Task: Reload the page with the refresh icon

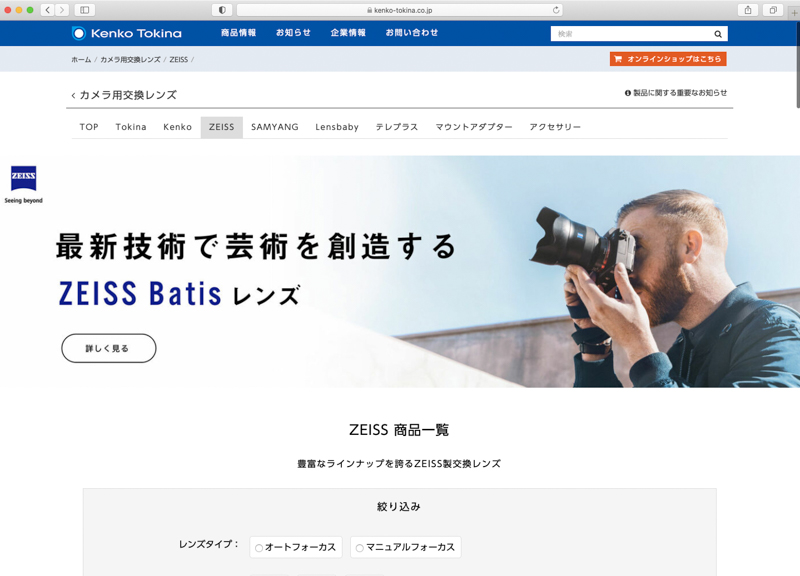Action: (556, 10)
